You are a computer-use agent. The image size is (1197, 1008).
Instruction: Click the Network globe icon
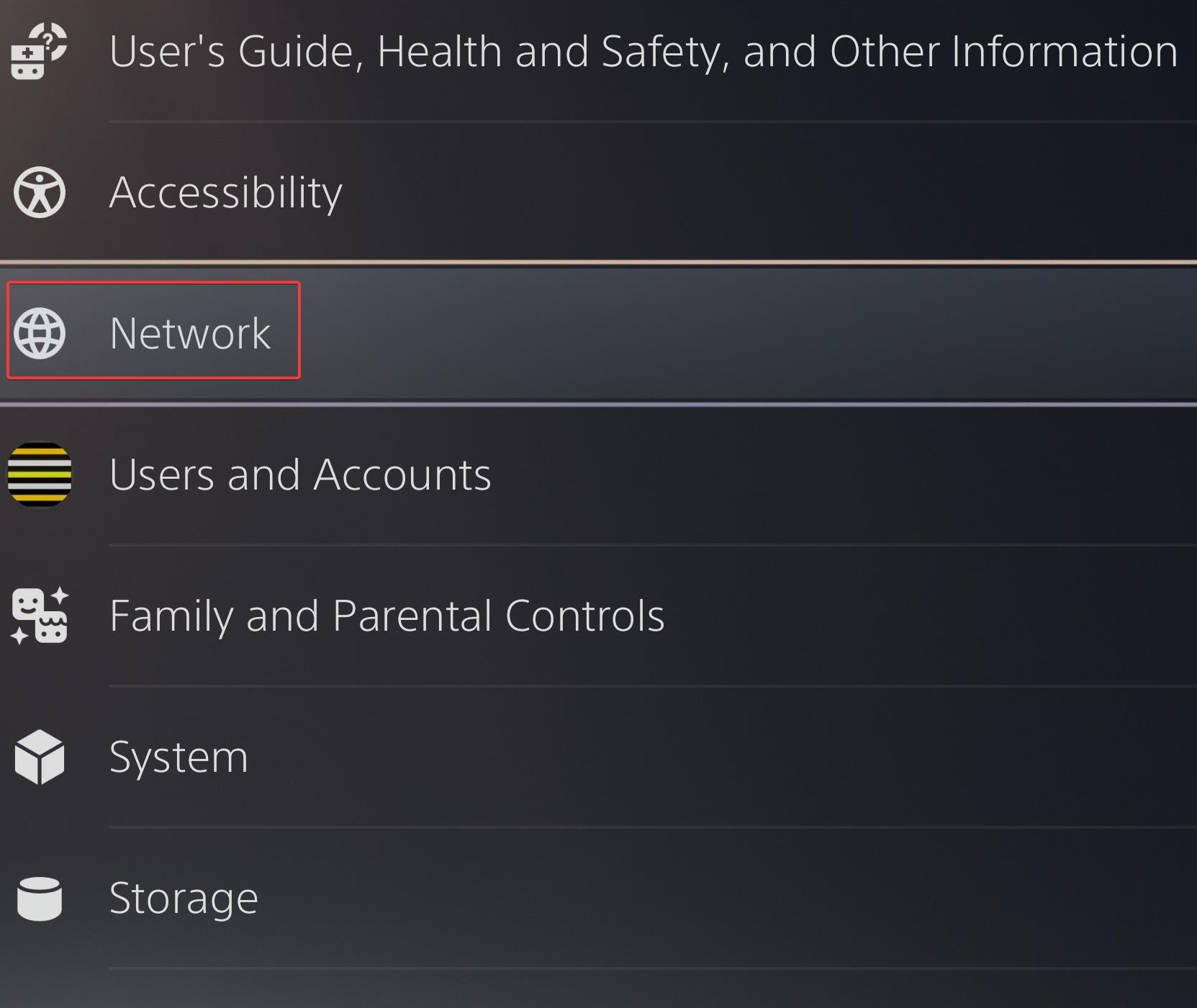click(x=40, y=333)
